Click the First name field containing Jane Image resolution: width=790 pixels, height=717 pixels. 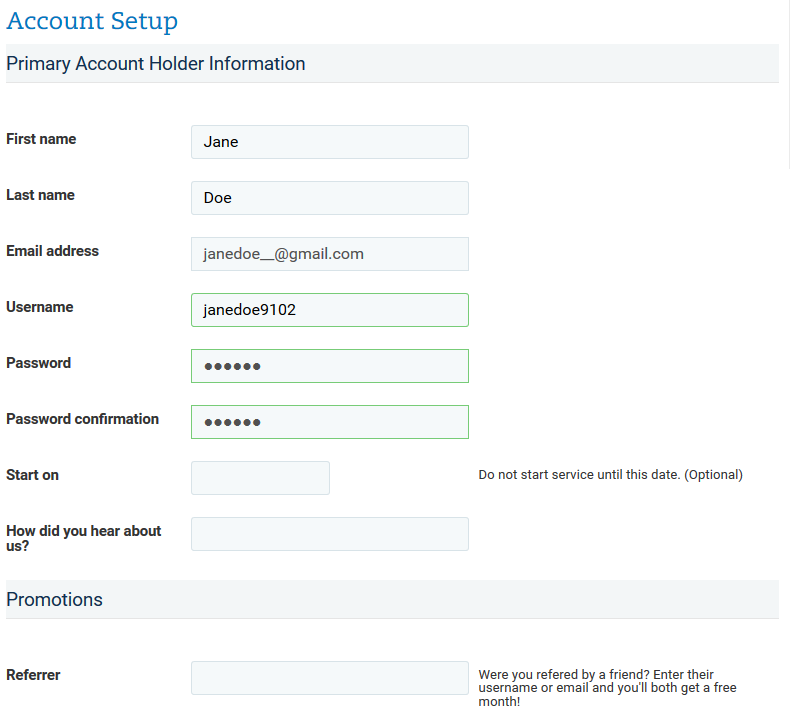pyautogui.click(x=330, y=142)
